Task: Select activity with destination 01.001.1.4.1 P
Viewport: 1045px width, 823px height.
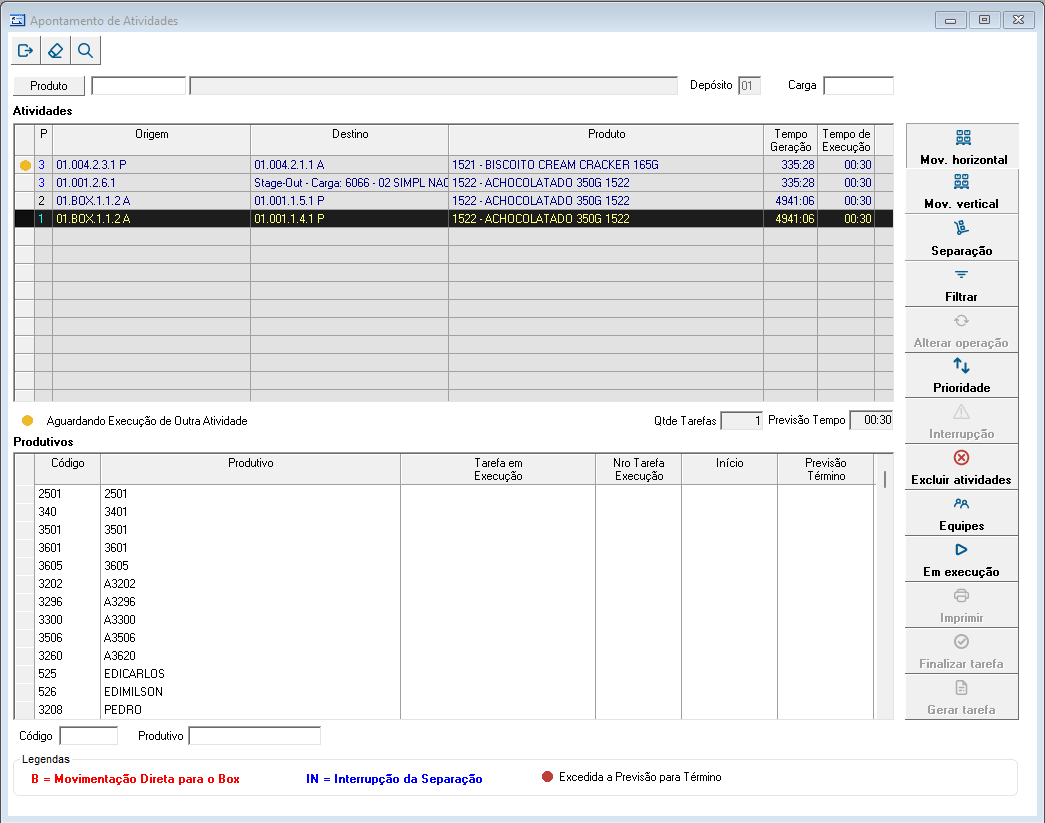Action: (x=453, y=219)
